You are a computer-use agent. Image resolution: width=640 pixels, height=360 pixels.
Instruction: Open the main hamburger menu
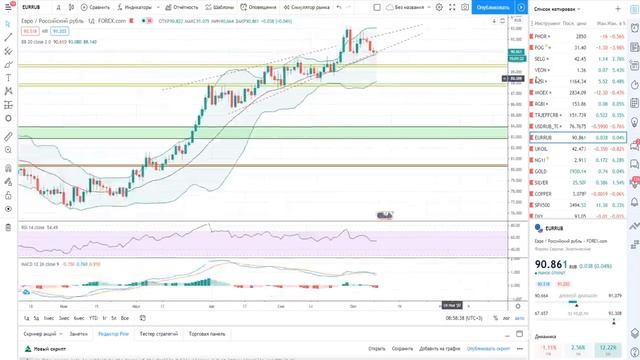point(8,7)
